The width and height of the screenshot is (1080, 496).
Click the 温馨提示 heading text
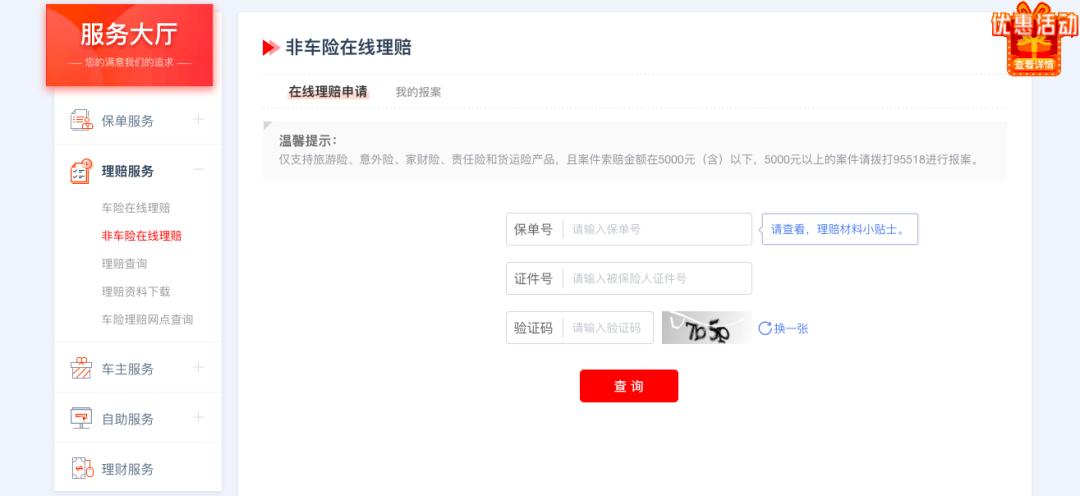(308, 141)
